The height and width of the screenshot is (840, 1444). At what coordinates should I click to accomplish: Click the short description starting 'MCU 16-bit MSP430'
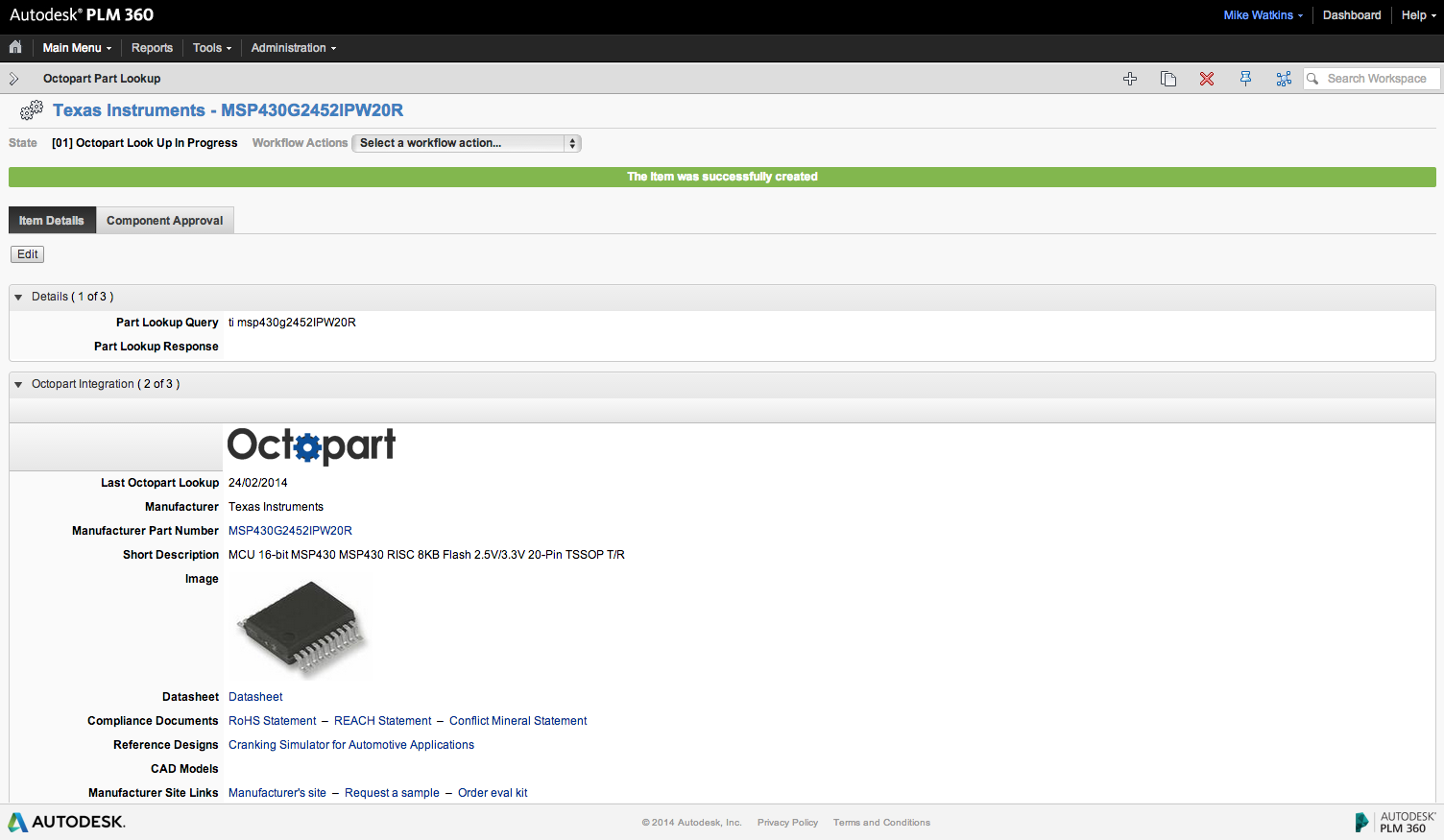click(x=426, y=555)
